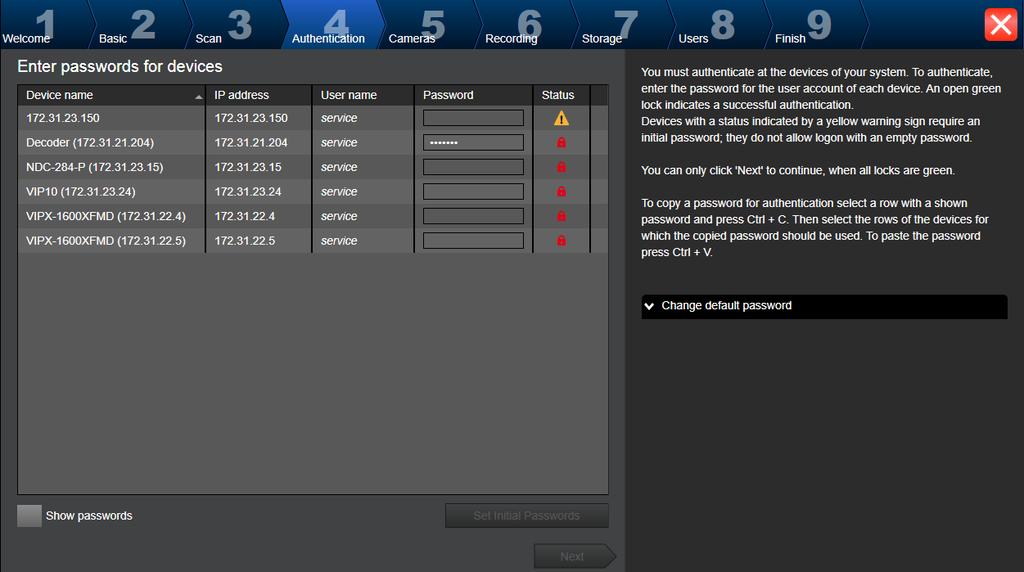Jump to step 5 Cameras

click(x=427, y=25)
